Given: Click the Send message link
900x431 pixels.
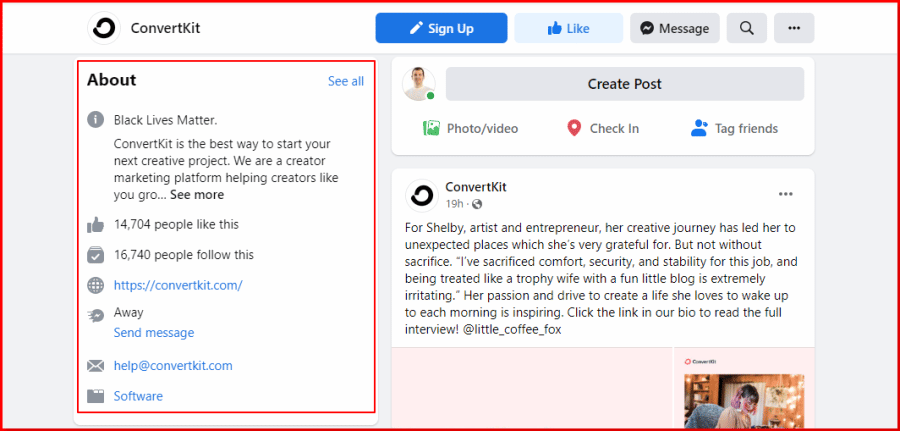Looking at the screenshot, I should pos(154,333).
